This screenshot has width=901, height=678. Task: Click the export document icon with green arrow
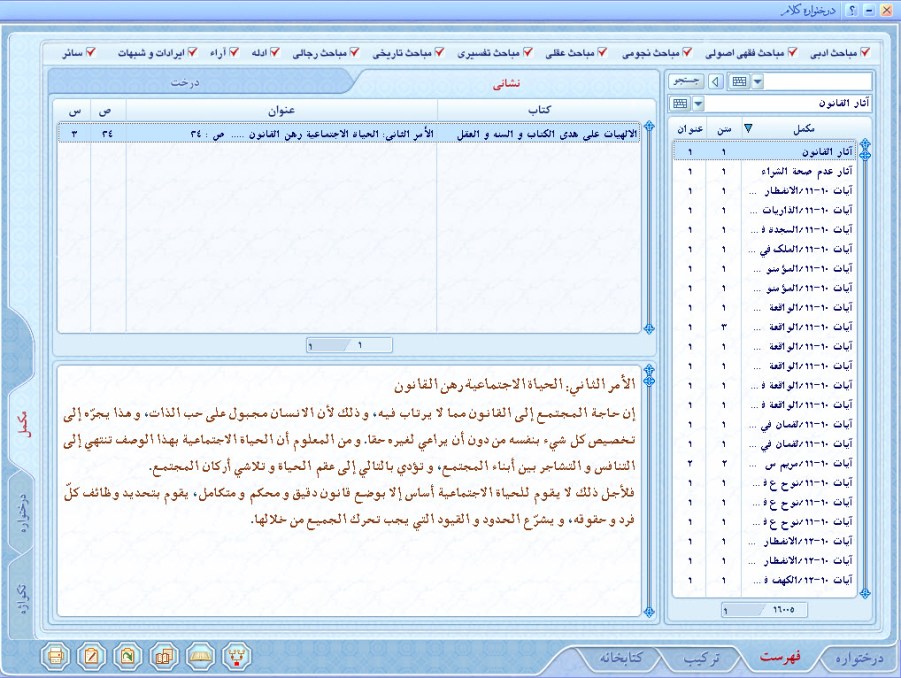pyautogui.click(x=128, y=657)
